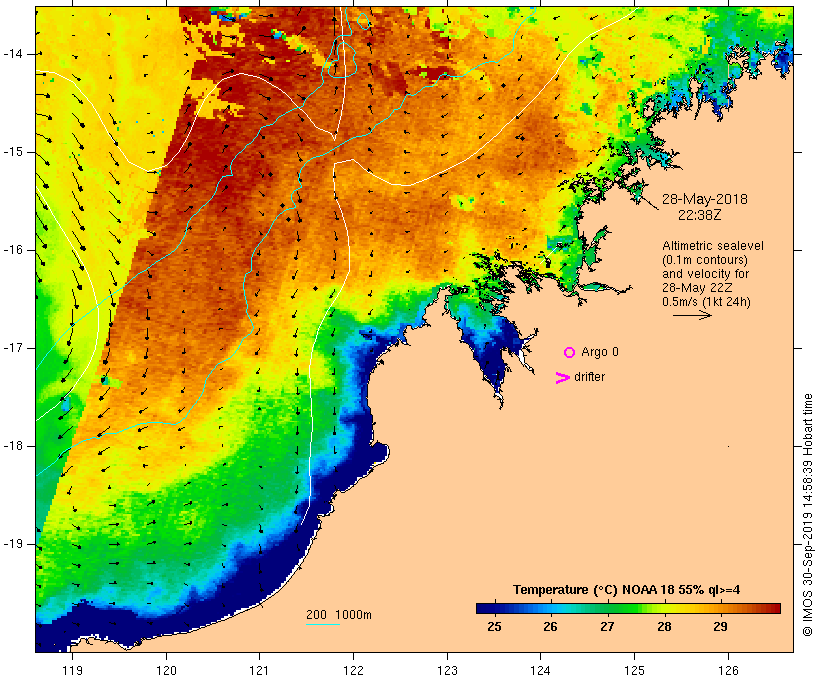Click the velocity scale reference arrow

pyautogui.click(x=692, y=315)
